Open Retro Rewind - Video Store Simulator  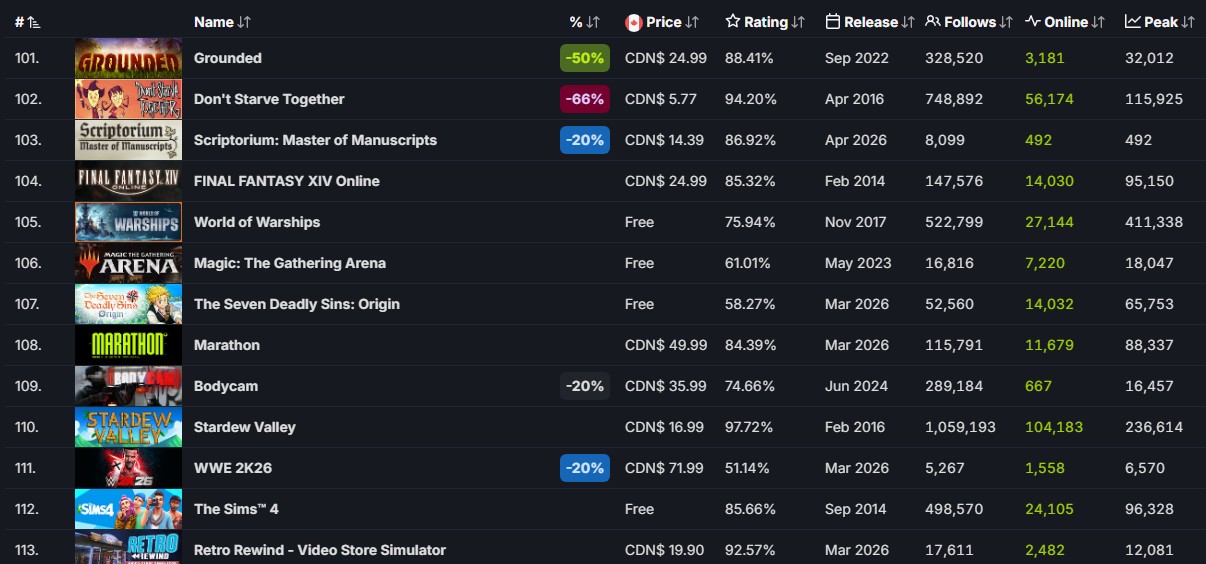(320, 550)
